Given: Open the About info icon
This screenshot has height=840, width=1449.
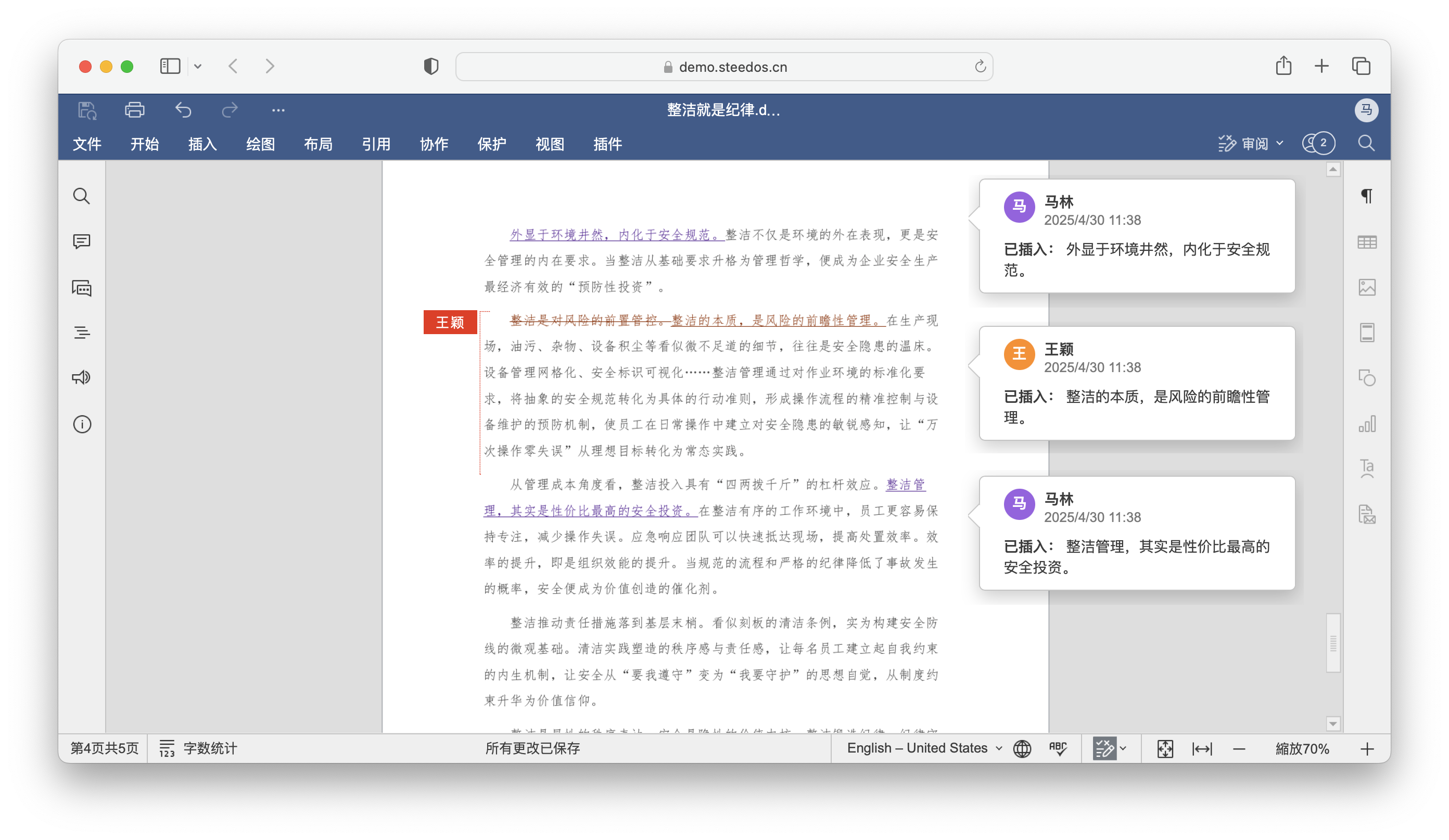Looking at the screenshot, I should [82, 424].
